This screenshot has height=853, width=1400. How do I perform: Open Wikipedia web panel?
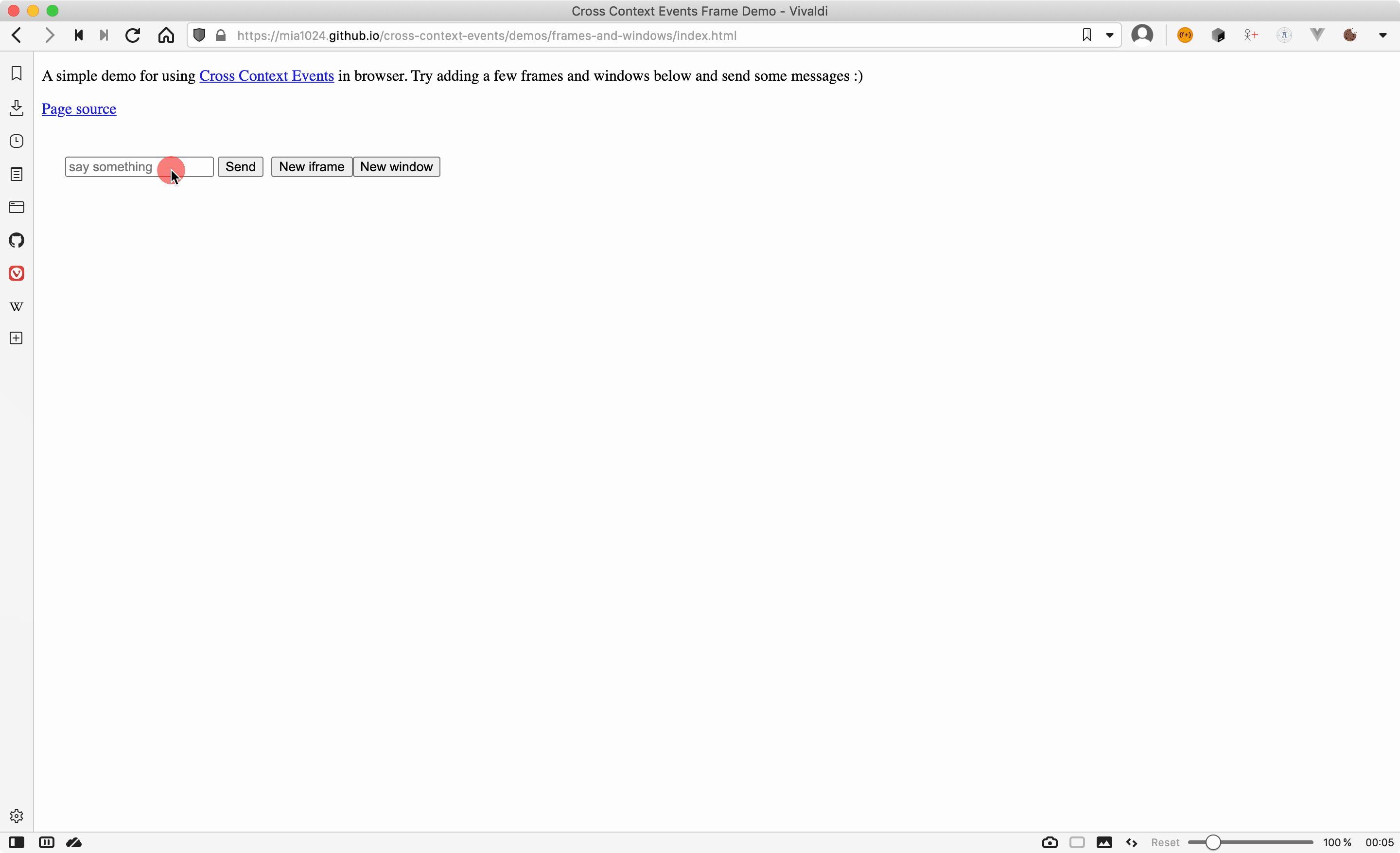click(17, 307)
